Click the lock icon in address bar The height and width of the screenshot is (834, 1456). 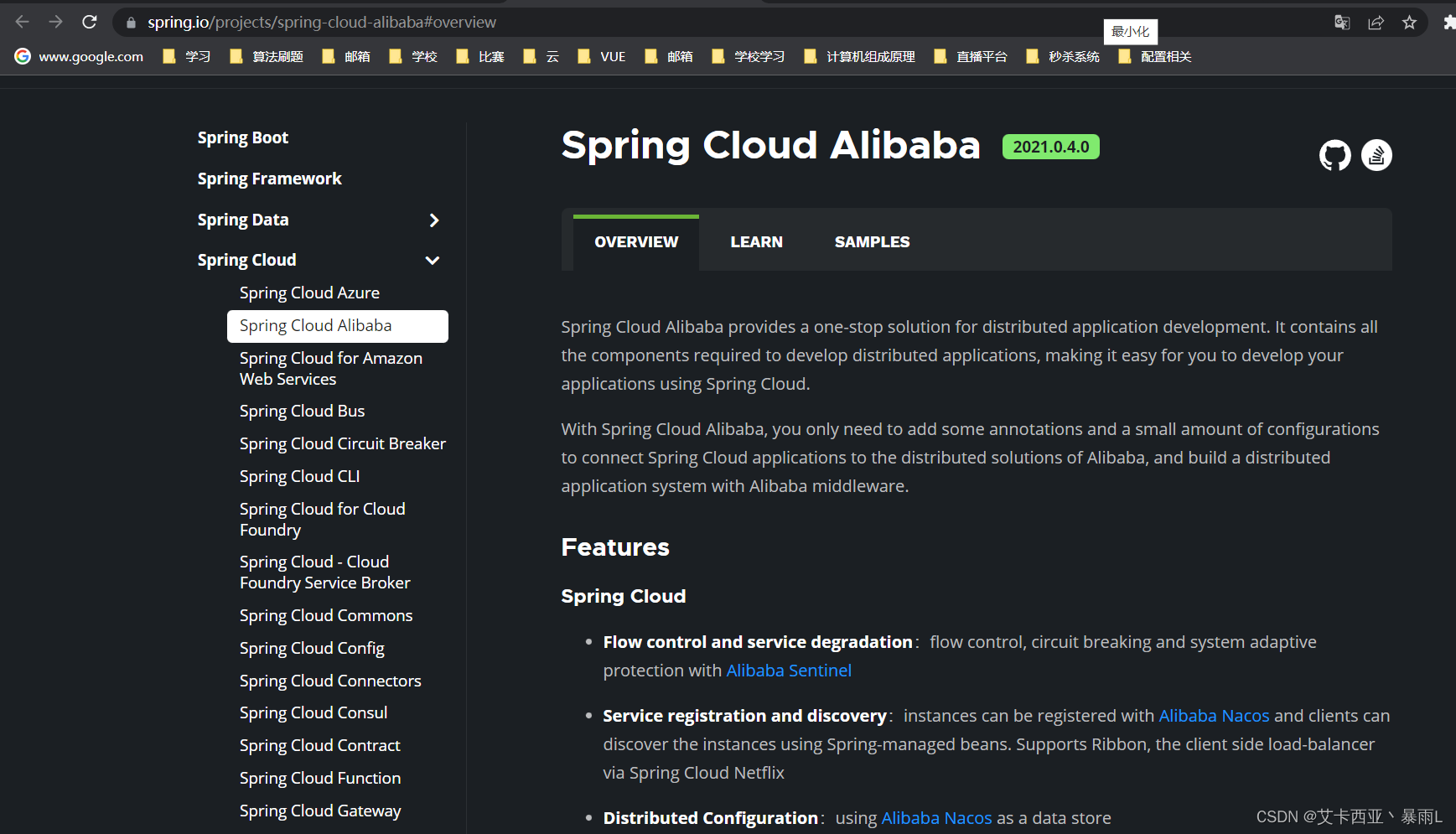[131, 23]
